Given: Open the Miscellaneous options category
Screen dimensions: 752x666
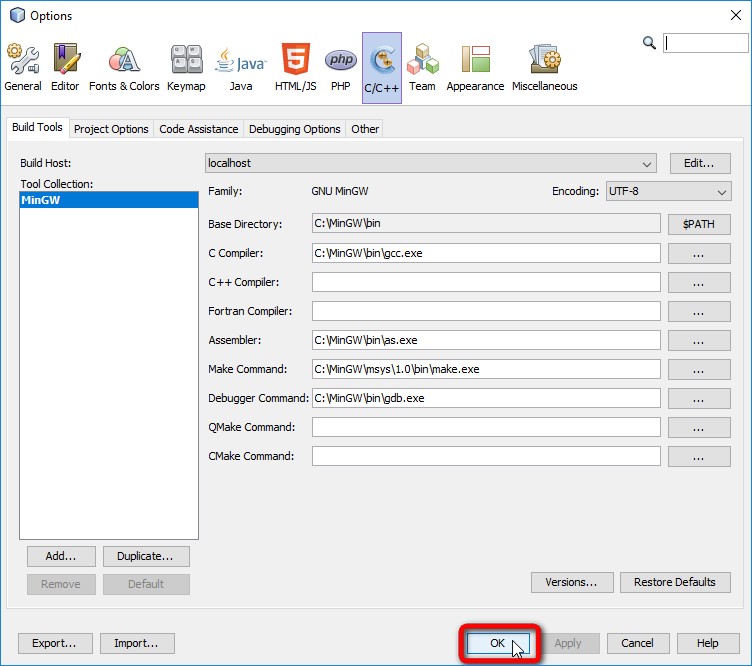Looking at the screenshot, I should [x=544, y=68].
